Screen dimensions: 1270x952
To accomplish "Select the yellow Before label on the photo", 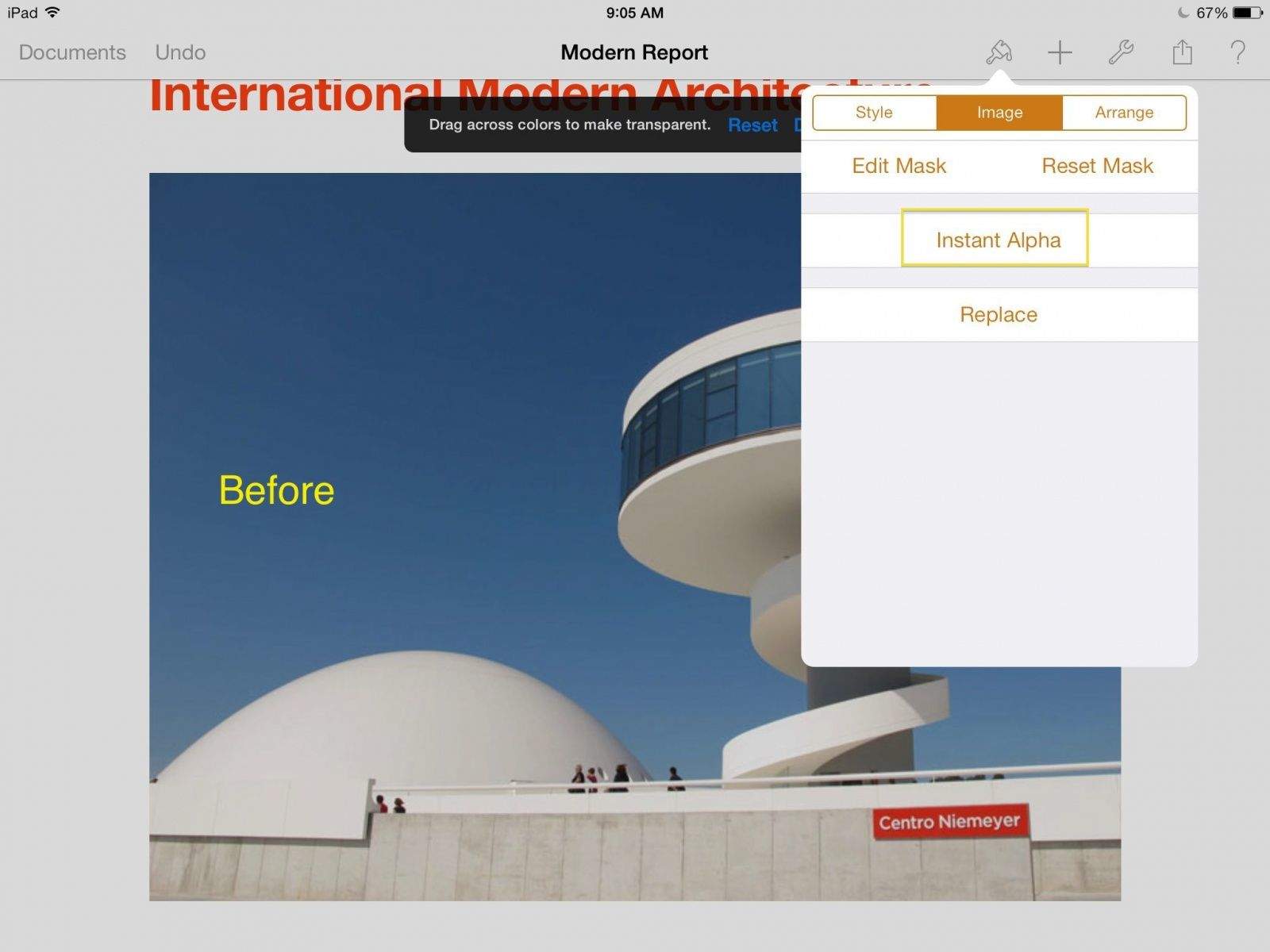I will tap(276, 489).
